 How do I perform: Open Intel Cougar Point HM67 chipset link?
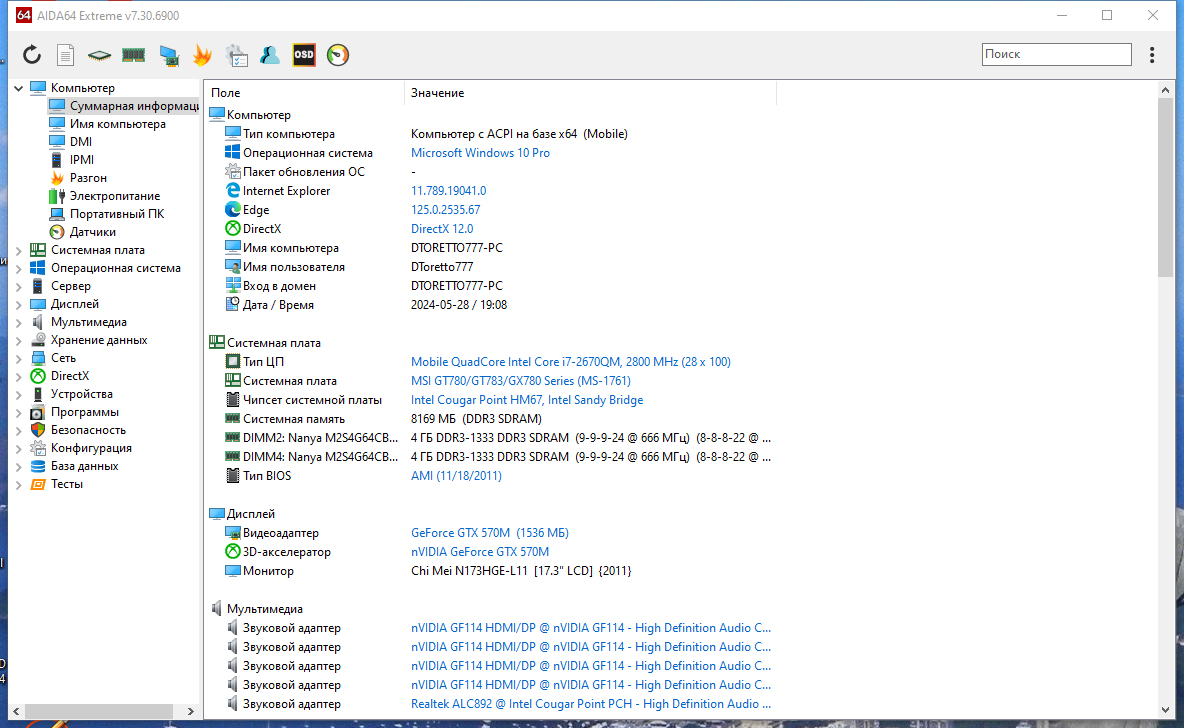(527, 400)
